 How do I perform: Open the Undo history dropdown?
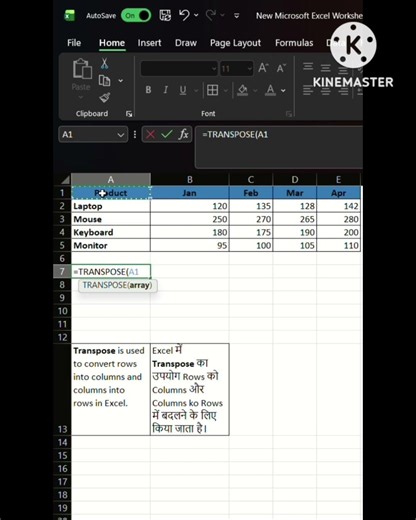196,15
